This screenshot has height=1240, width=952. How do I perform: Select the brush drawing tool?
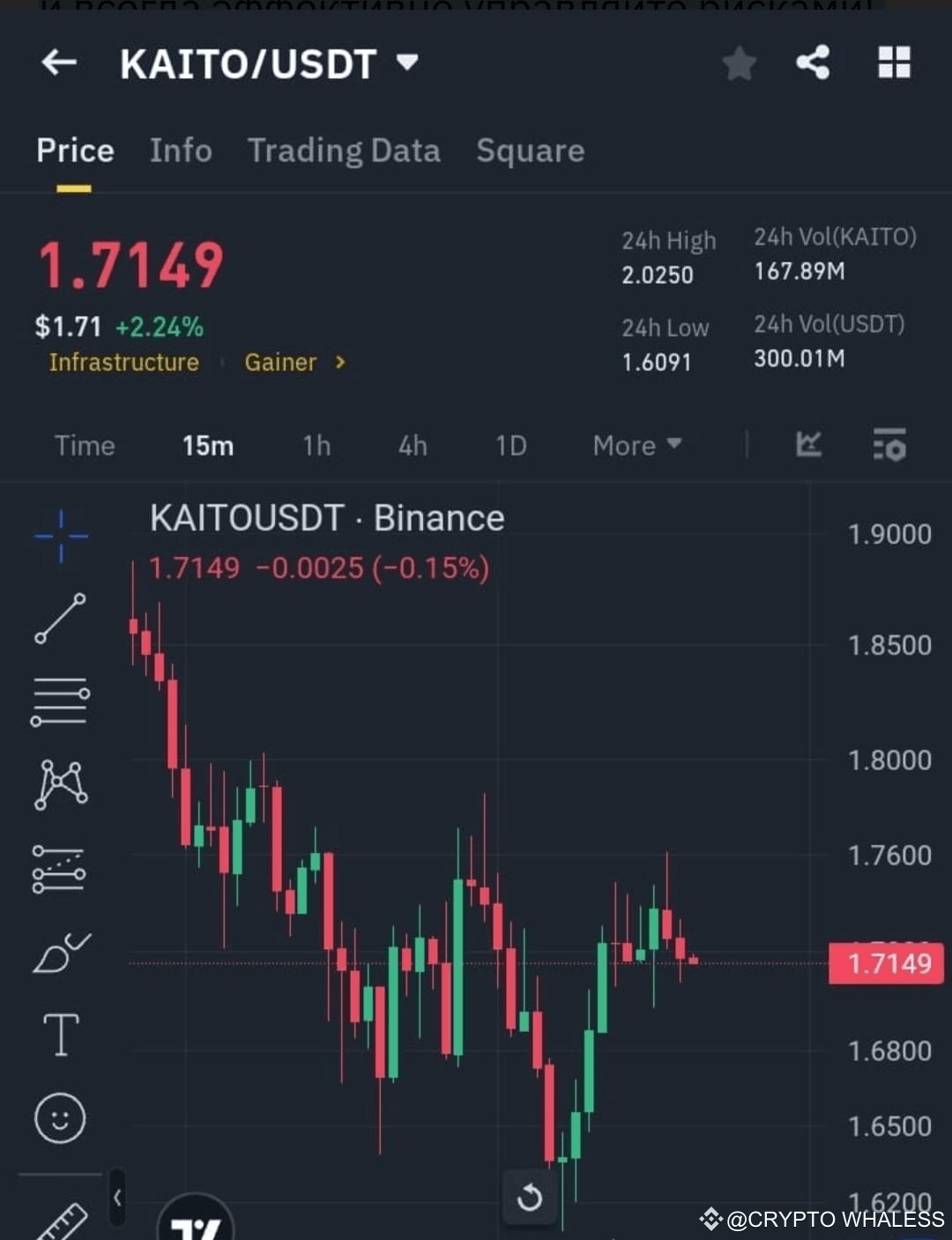tap(60, 952)
